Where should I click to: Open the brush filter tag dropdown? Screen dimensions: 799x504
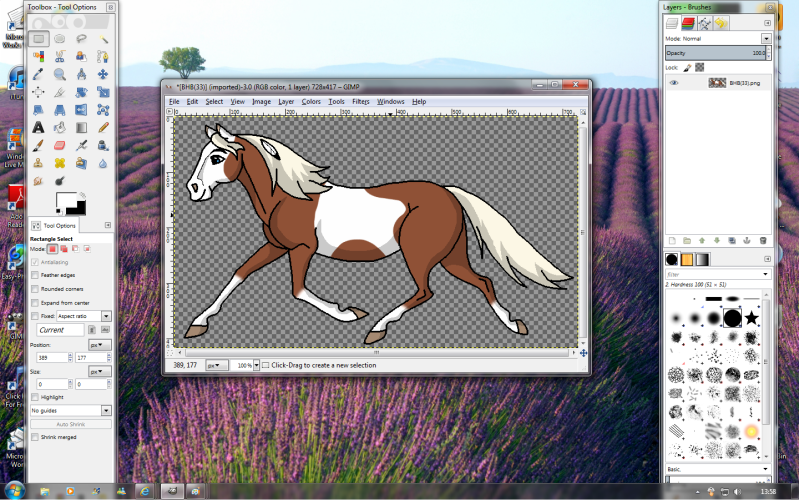765,274
